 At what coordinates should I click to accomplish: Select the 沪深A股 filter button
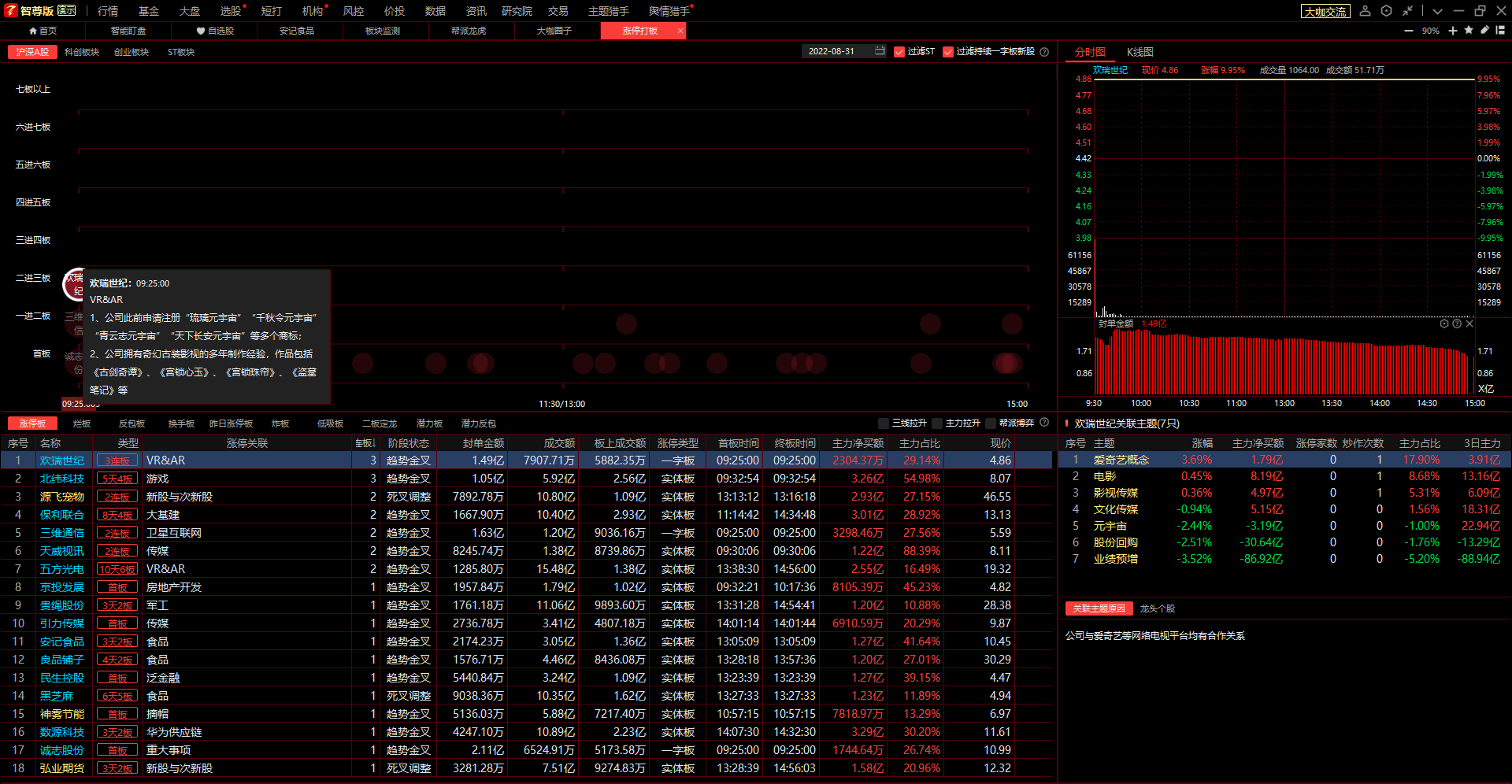(32, 52)
